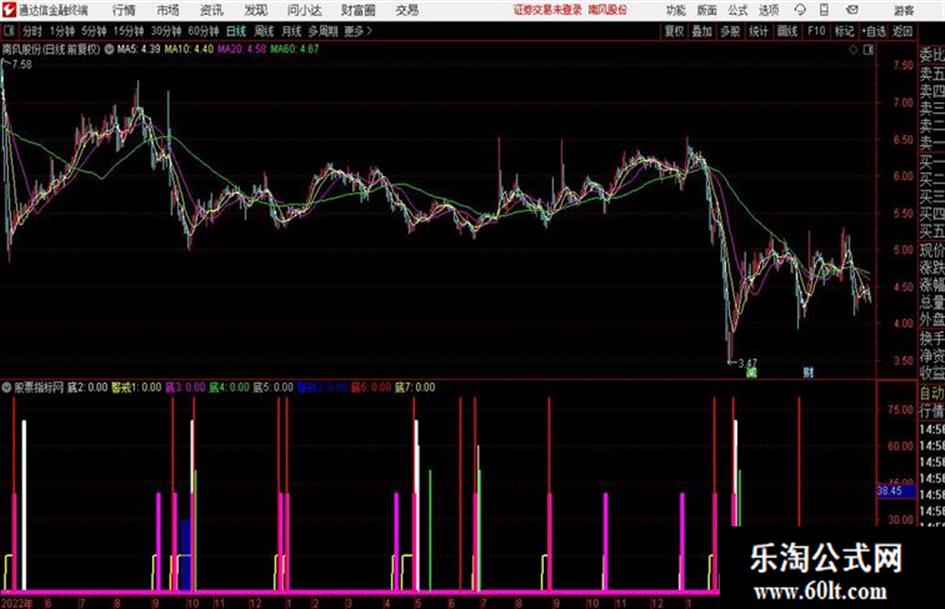
Task: Expand the sub-chart indicator dropdown circle
Action: coord(7,388)
